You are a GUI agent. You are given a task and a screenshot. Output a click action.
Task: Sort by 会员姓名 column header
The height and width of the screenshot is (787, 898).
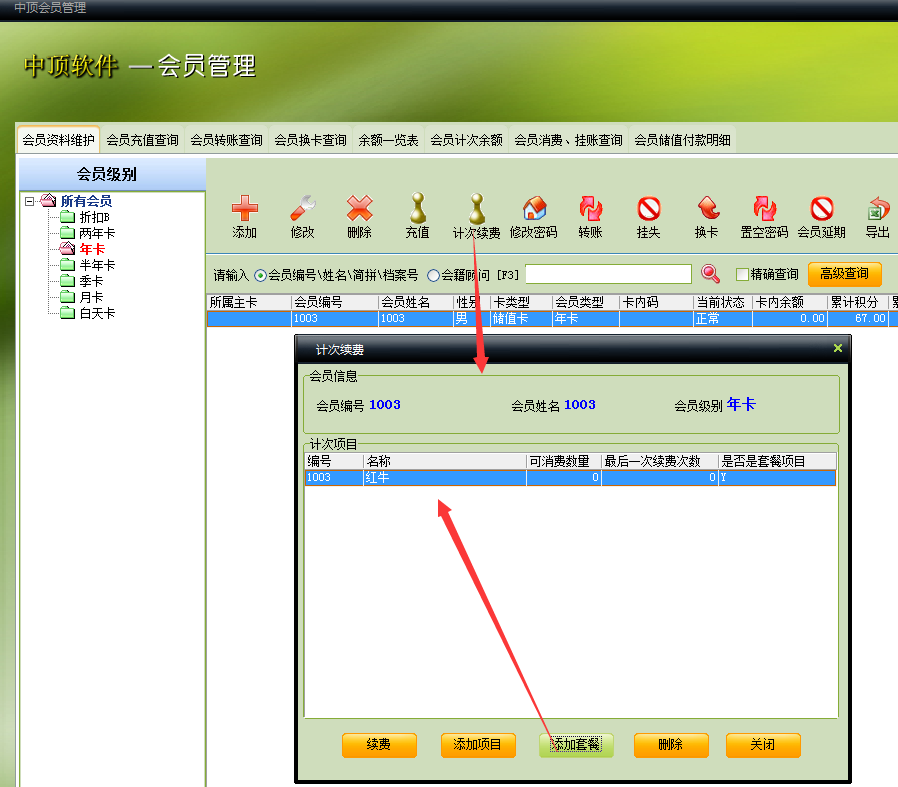tap(416, 302)
